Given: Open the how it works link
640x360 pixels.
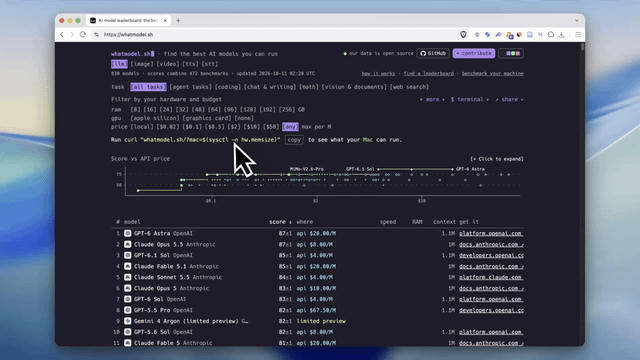Looking at the screenshot, I should point(378,74).
